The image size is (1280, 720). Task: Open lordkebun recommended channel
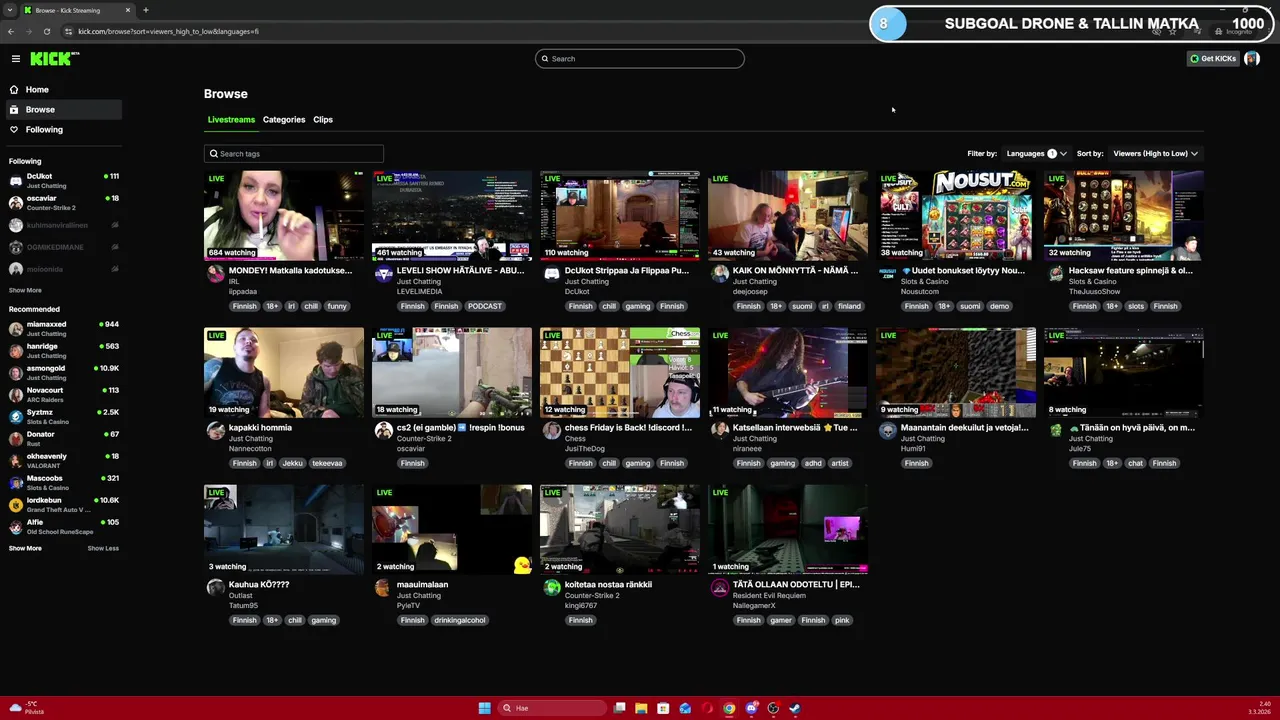click(62, 504)
